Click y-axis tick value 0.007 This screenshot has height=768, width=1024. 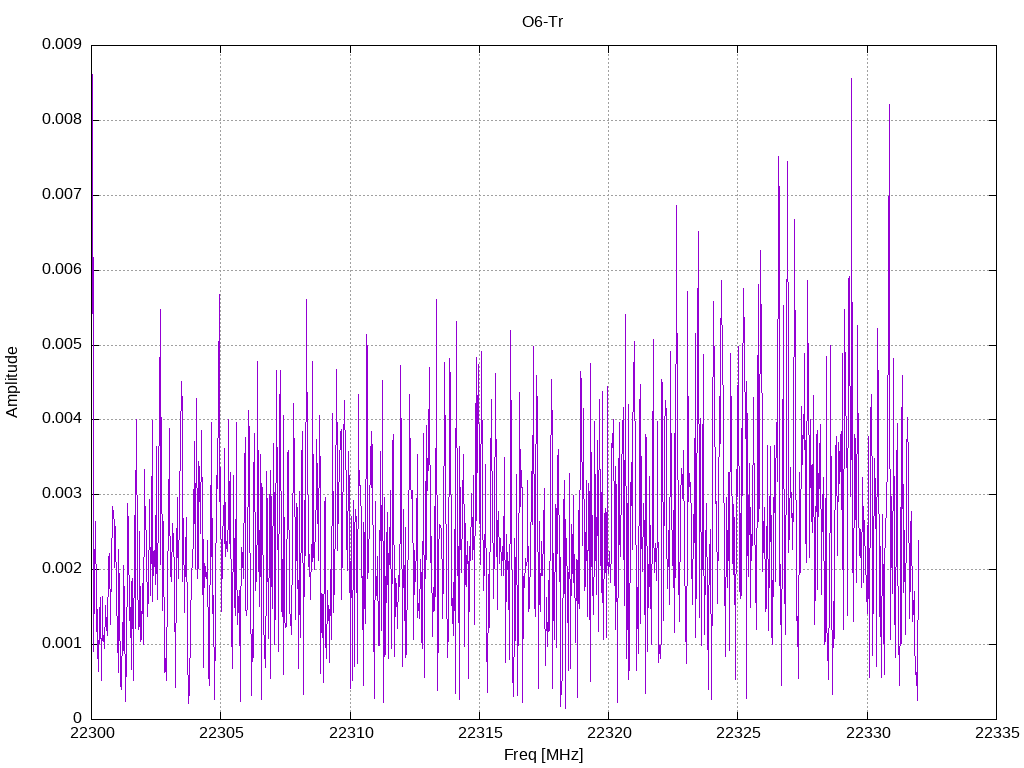click(62, 194)
